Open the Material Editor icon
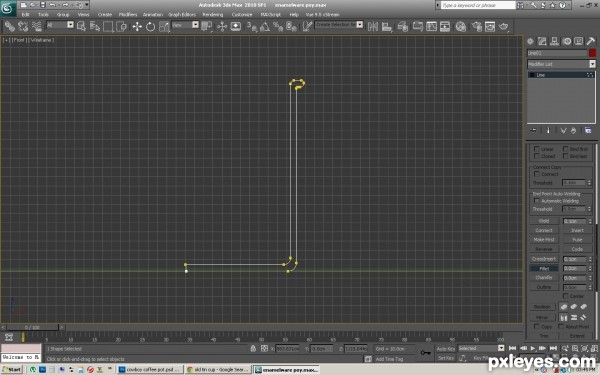The width and height of the screenshot is (600, 375). (x=461, y=26)
